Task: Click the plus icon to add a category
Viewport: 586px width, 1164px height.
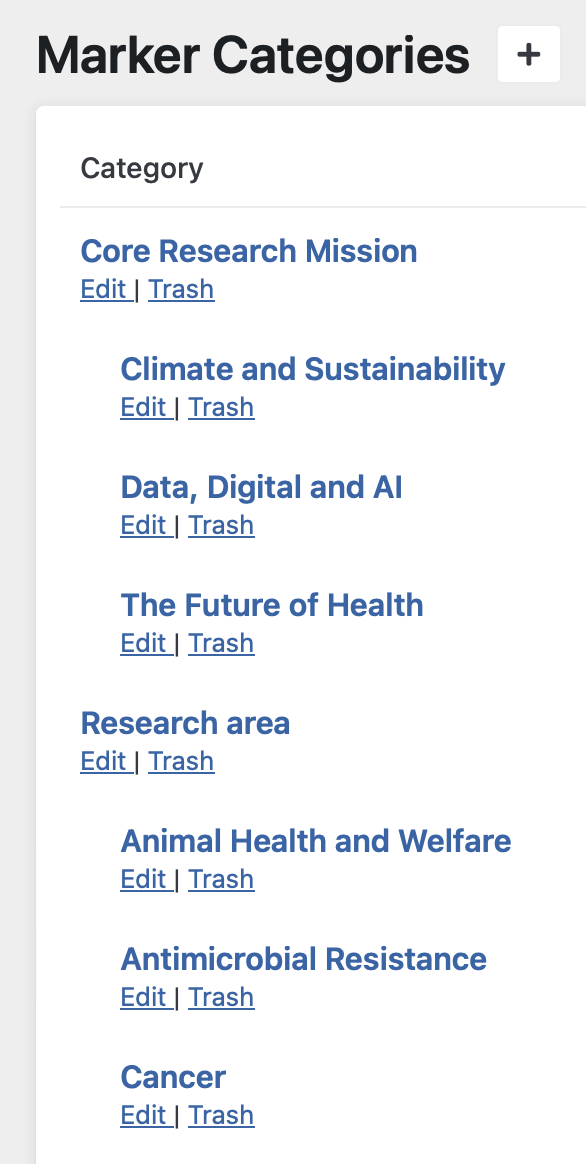Action: (528, 54)
